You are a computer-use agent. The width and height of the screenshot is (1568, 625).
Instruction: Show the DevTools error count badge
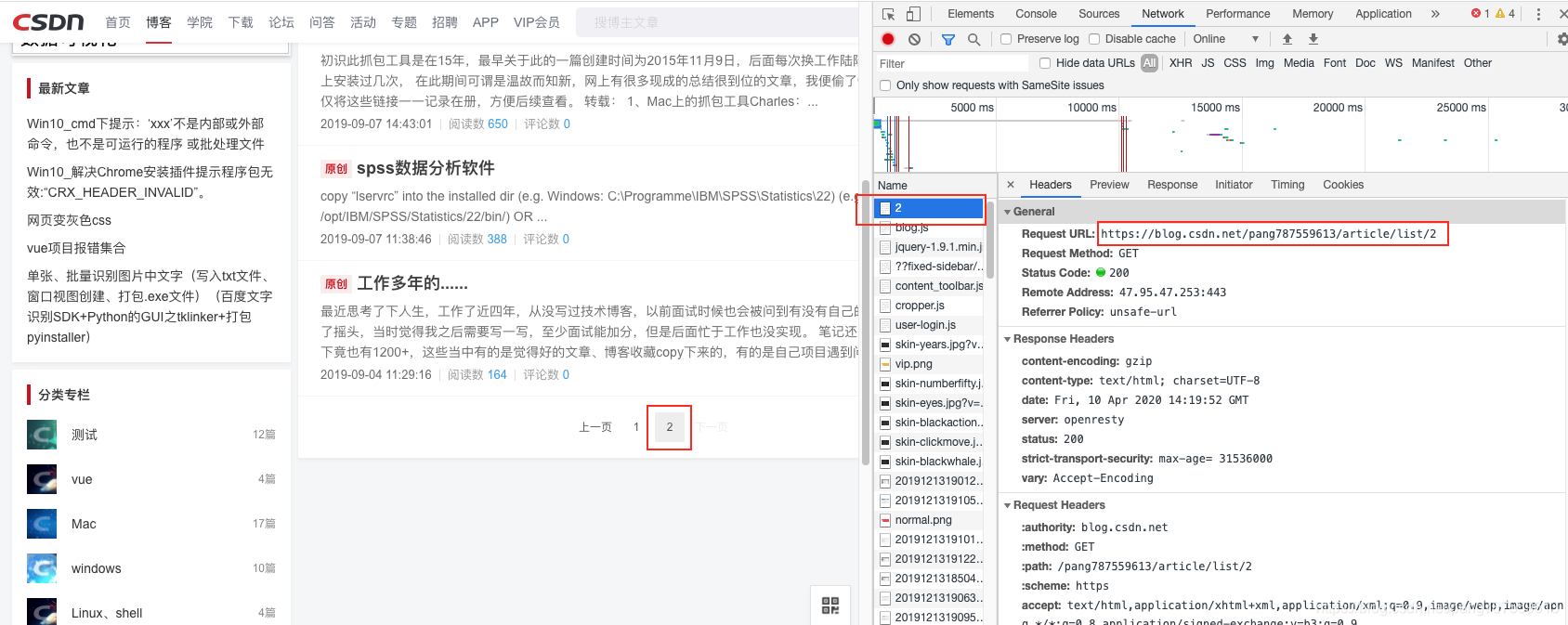coord(1480,14)
